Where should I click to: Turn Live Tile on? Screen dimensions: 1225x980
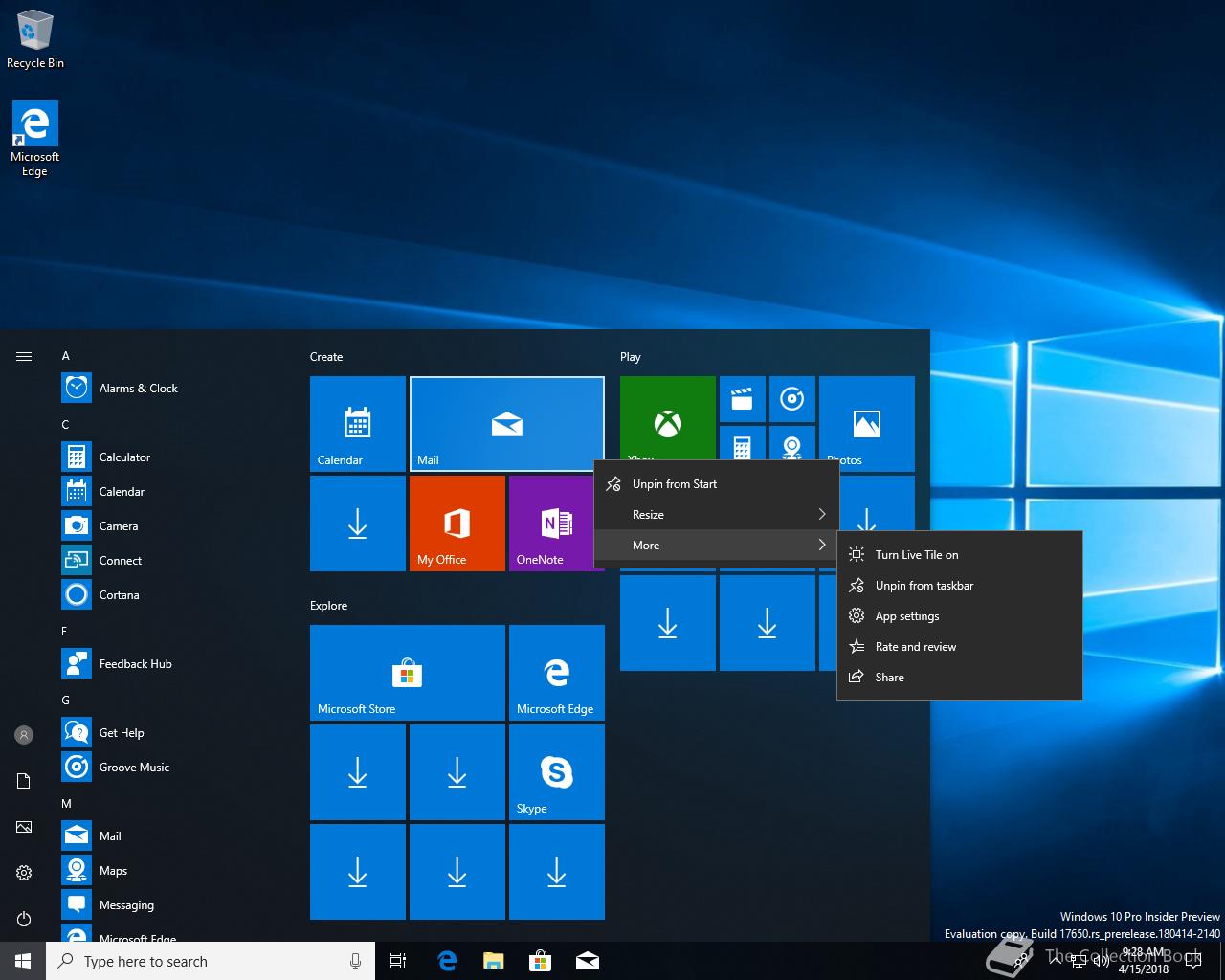pyautogui.click(x=960, y=555)
